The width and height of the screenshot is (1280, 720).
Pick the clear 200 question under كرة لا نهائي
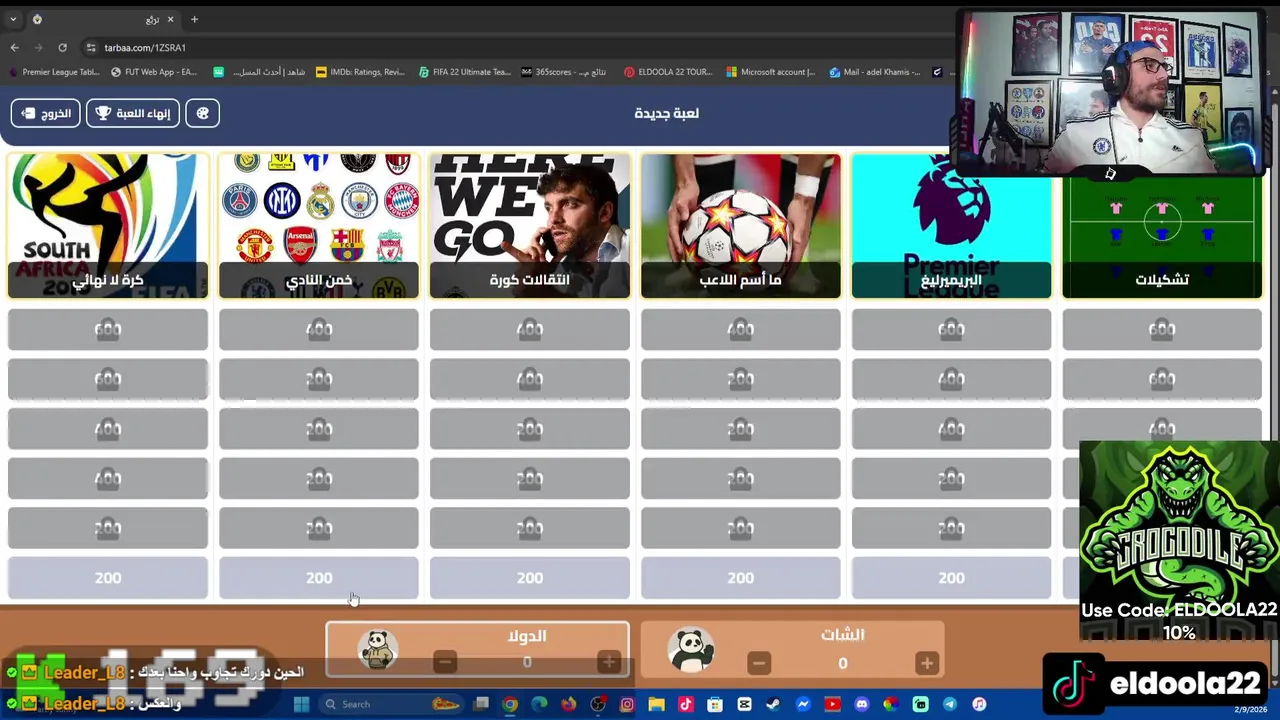(x=108, y=578)
